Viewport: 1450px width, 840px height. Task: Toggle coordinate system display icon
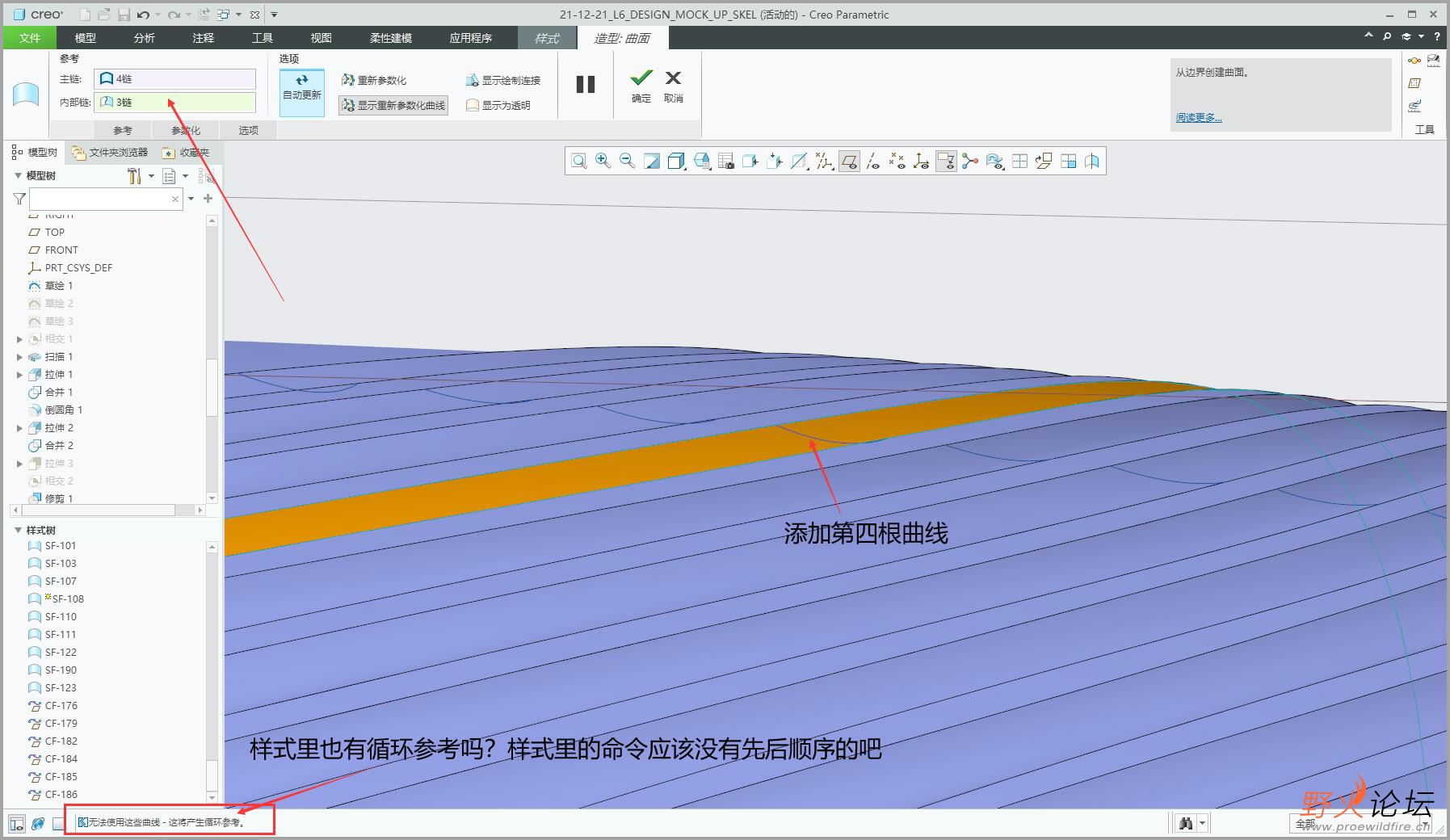(921, 162)
